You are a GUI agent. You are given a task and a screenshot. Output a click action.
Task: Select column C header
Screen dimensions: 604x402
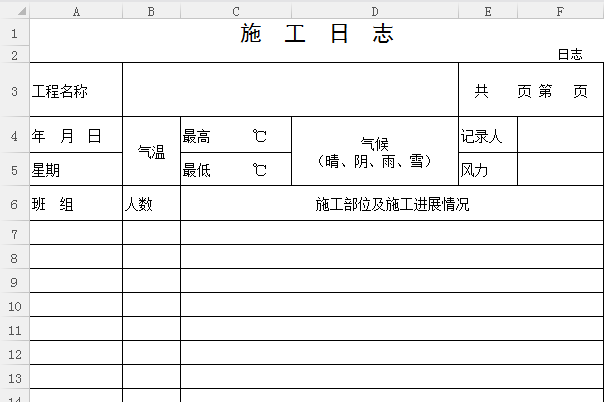pyautogui.click(x=236, y=10)
